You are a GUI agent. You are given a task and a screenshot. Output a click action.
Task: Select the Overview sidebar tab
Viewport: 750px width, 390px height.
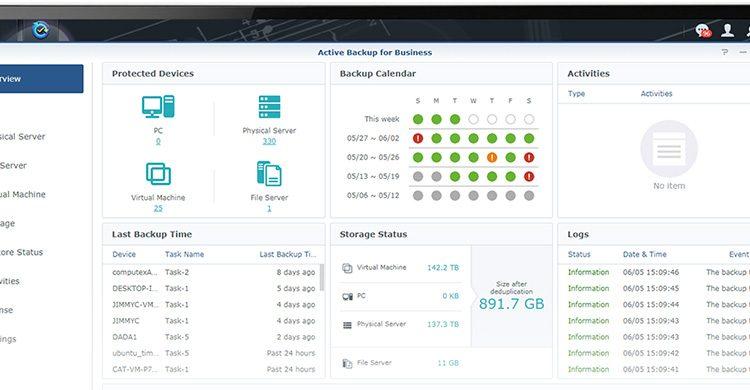click(x=42, y=78)
